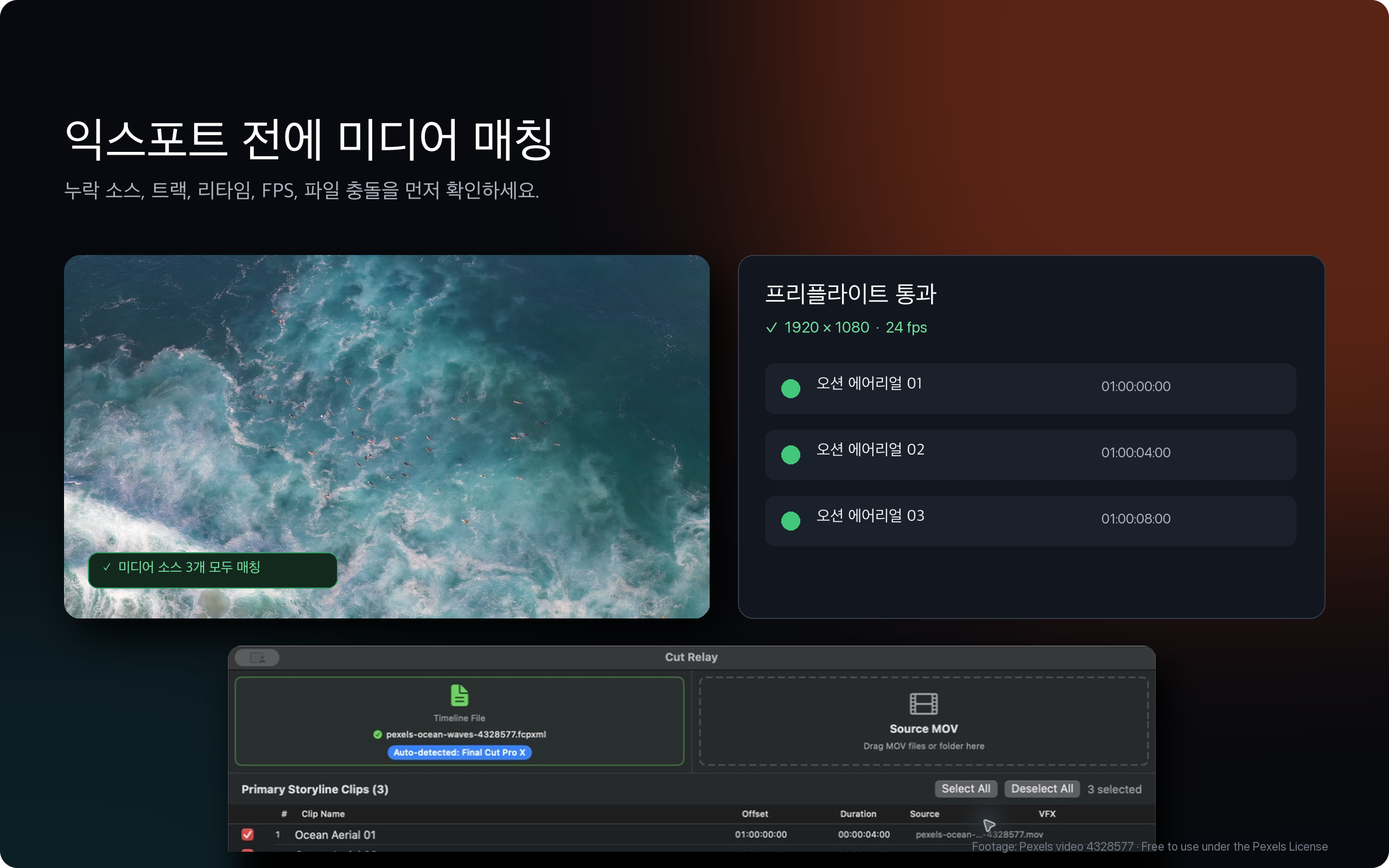Select the 오션 에어리얼 02 row
Viewport: 1389px width, 868px height.
(x=1030, y=455)
